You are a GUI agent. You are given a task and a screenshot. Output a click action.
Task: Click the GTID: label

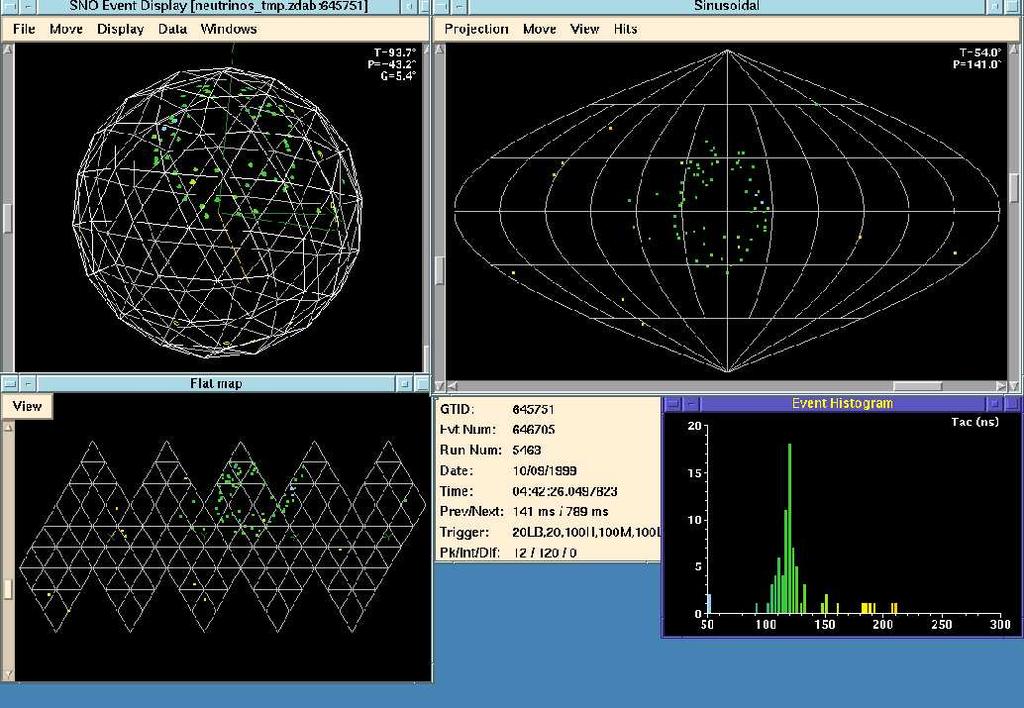coord(456,410)
